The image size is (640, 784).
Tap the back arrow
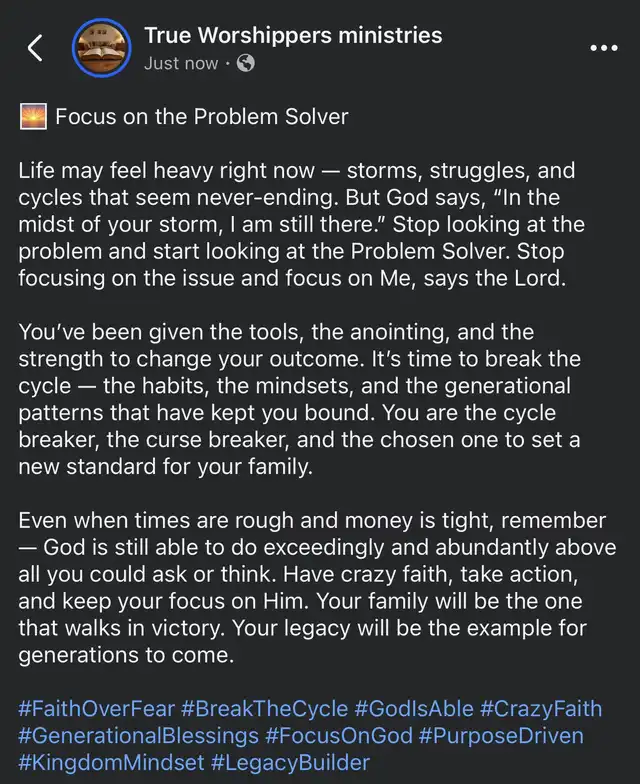click(x=35, y=48)
